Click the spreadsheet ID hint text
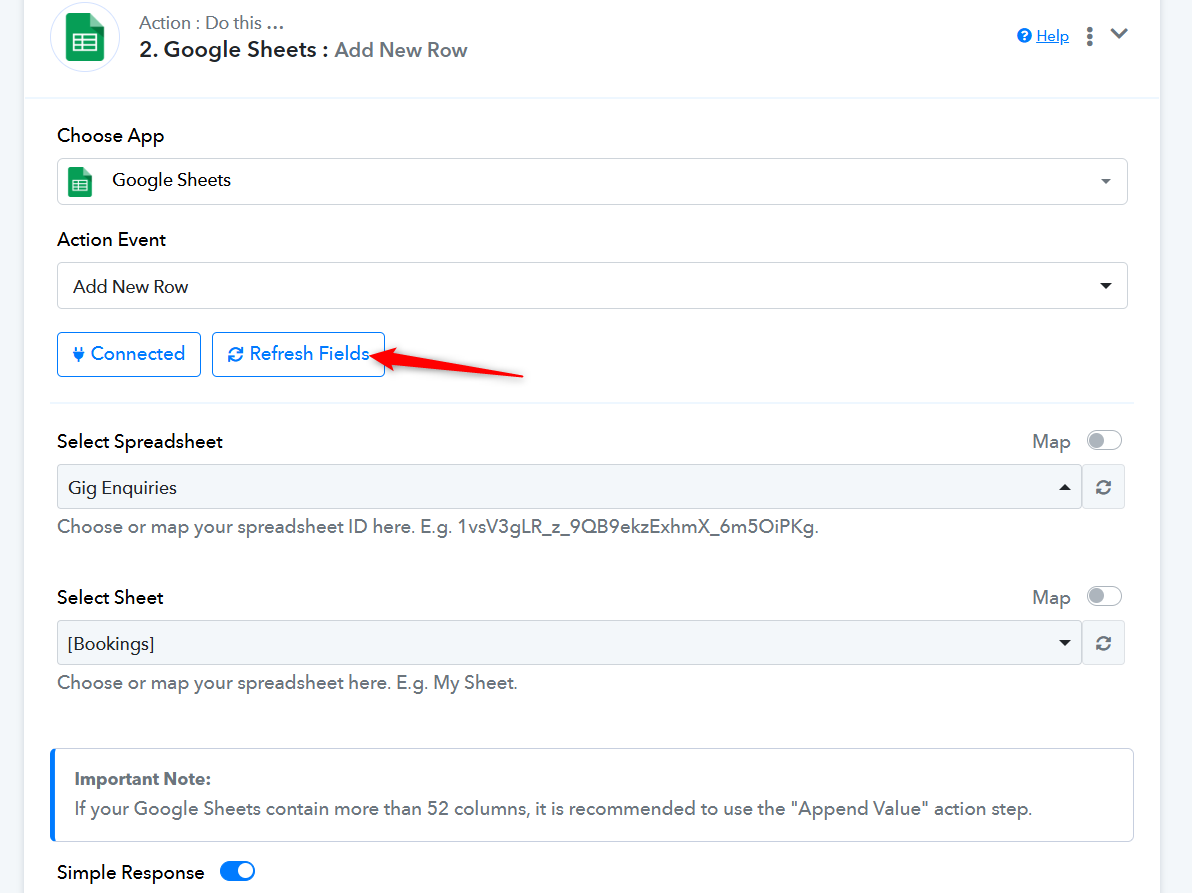The width and height of the screenshot is (1192, 893). point(438,527)
